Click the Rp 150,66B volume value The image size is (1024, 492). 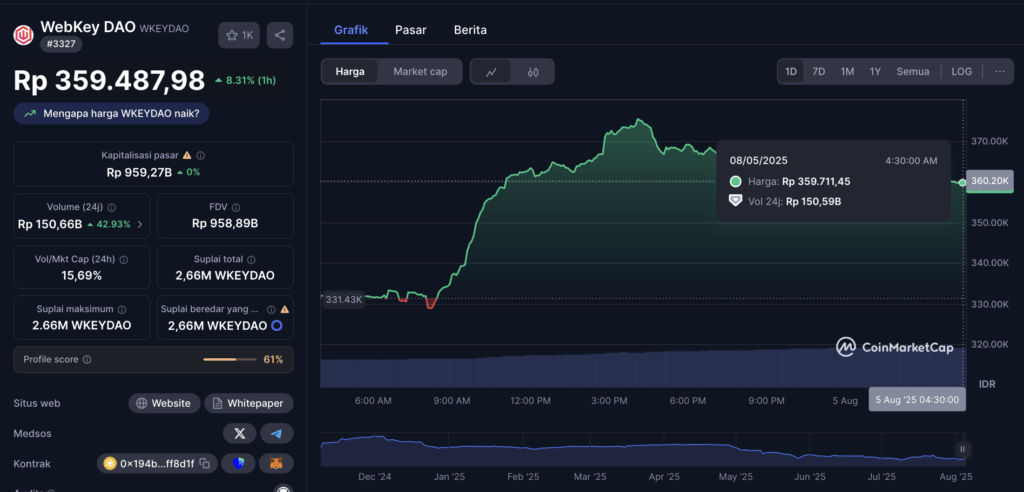50,224
